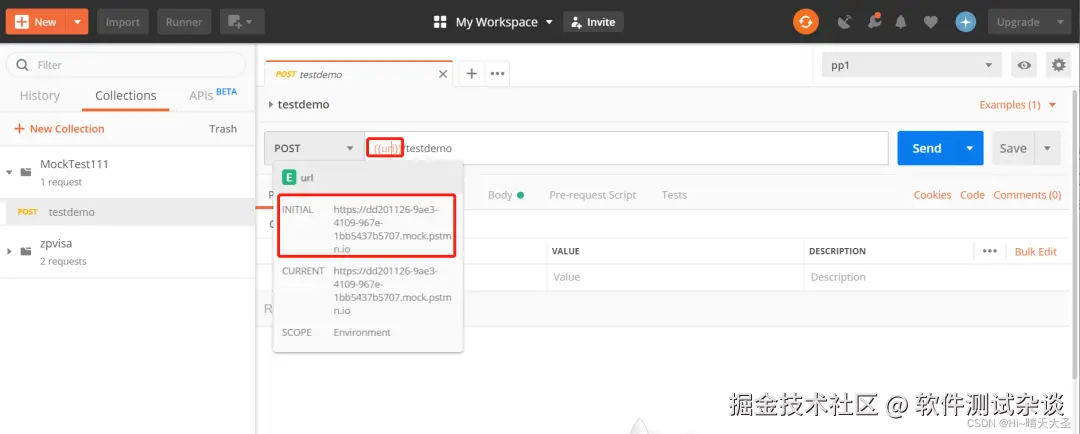Open the params table ellipsis options

pos(990,251)
